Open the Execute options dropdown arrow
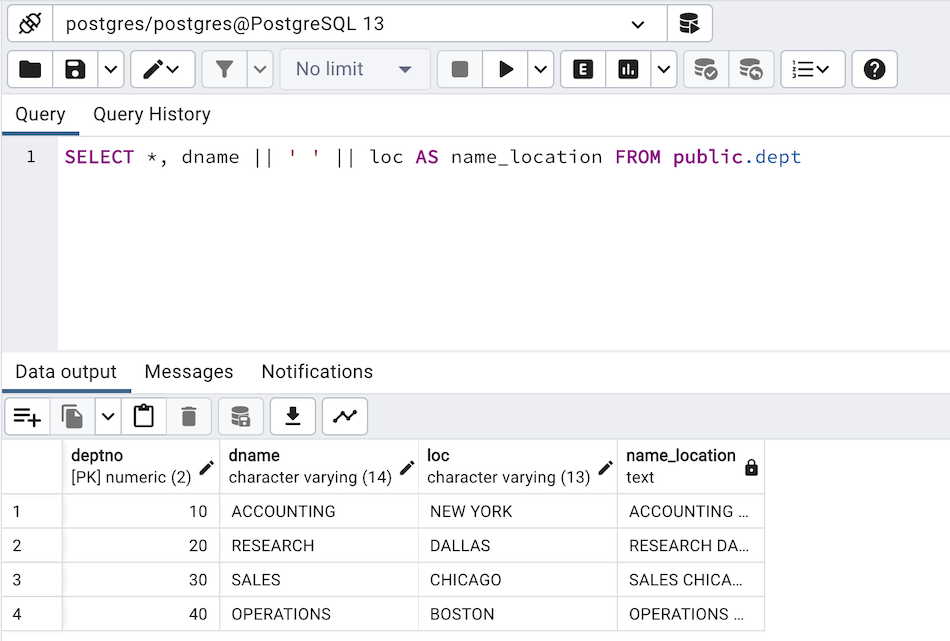950x641 pixels. pyautogui.click(x=541, y=69)
